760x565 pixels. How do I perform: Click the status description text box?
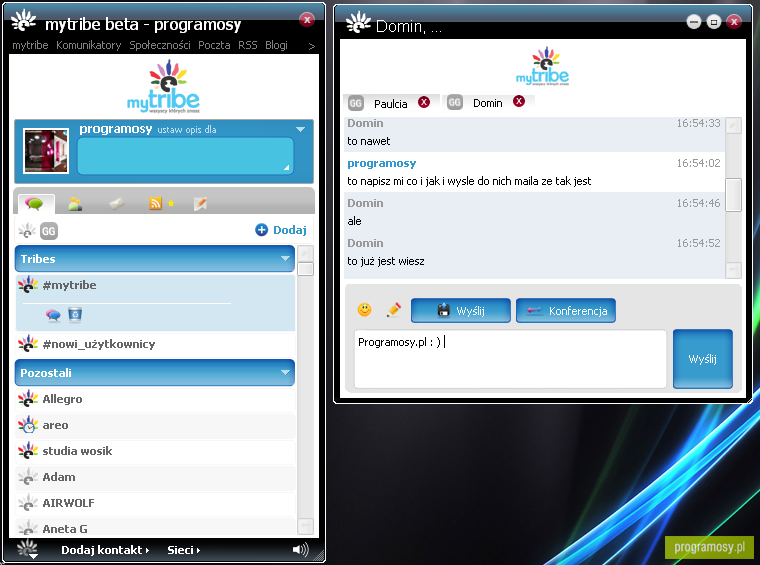coord(186,156)
